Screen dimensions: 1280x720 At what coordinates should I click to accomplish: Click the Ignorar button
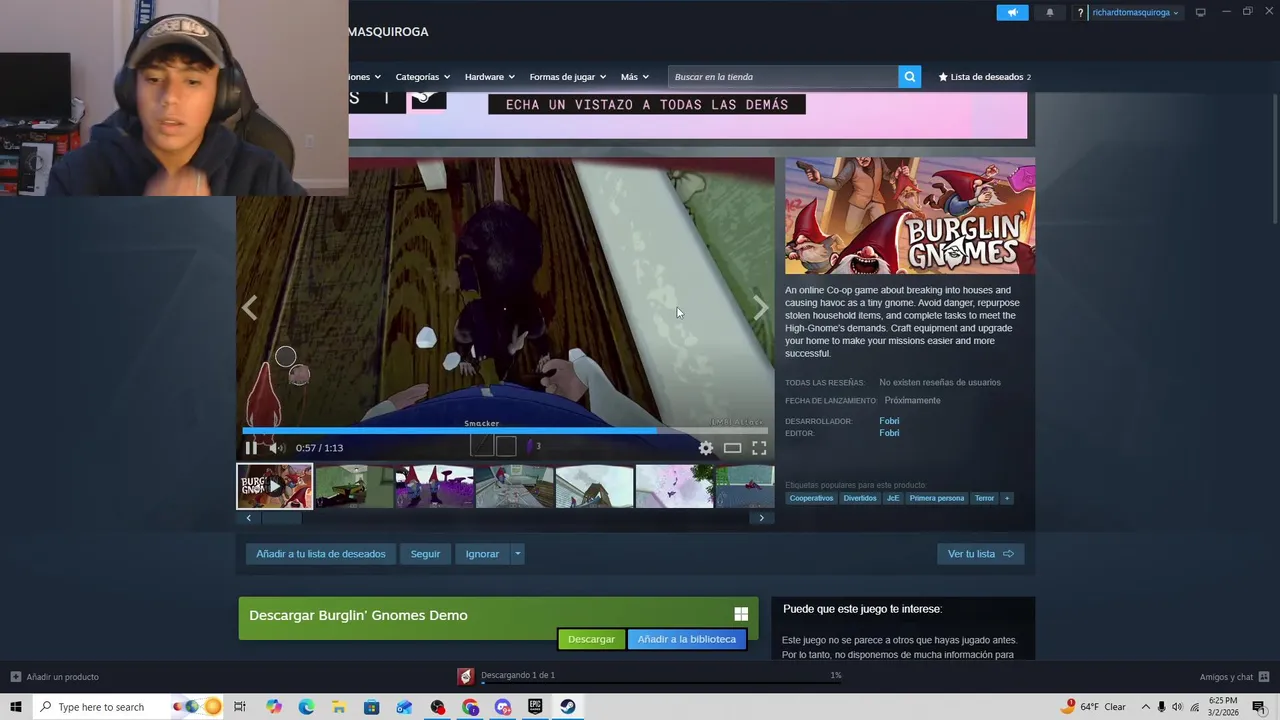[x=482, y=554]
